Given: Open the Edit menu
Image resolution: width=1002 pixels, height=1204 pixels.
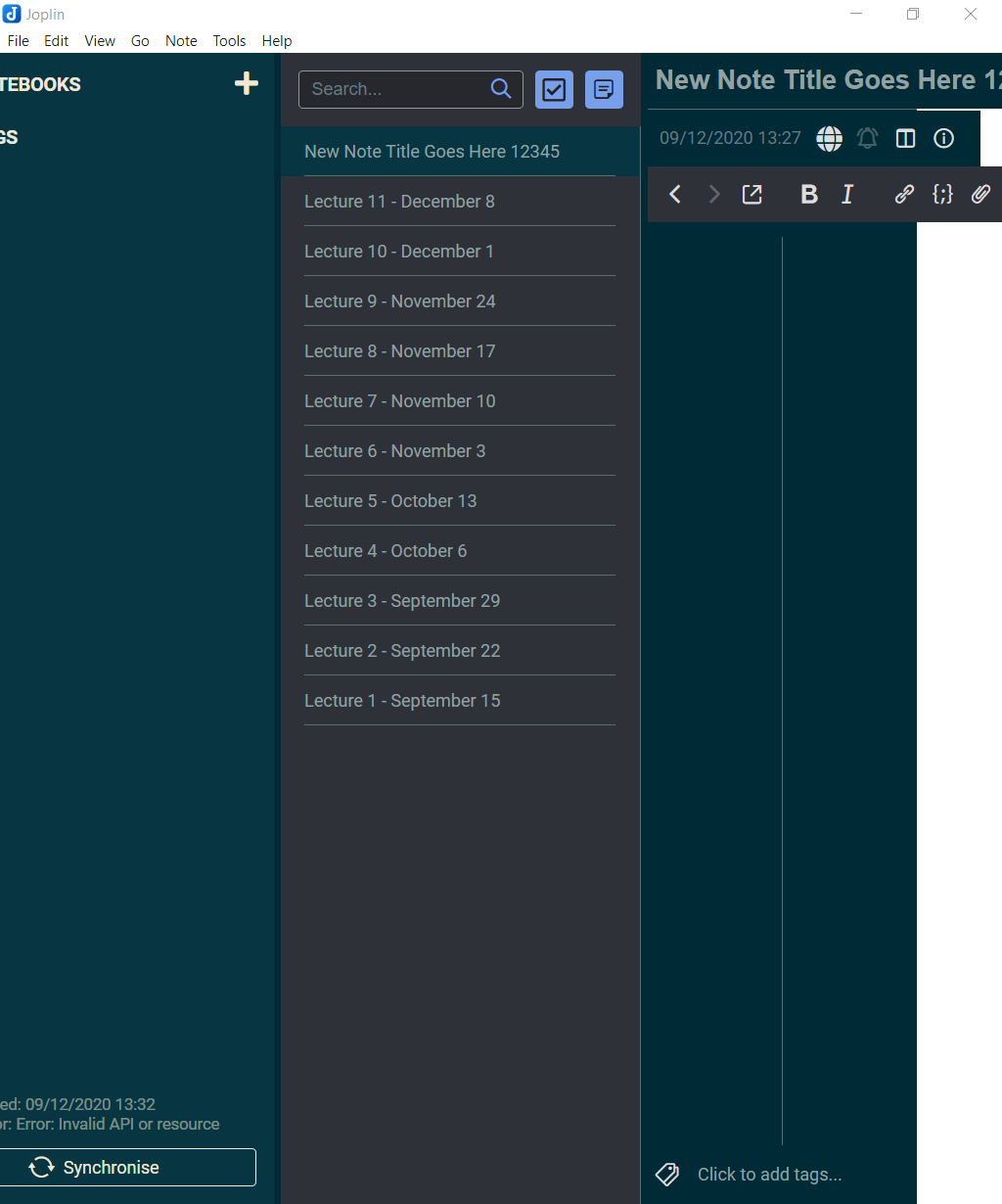Looking at the screenshot, I should tap(57, 41).
